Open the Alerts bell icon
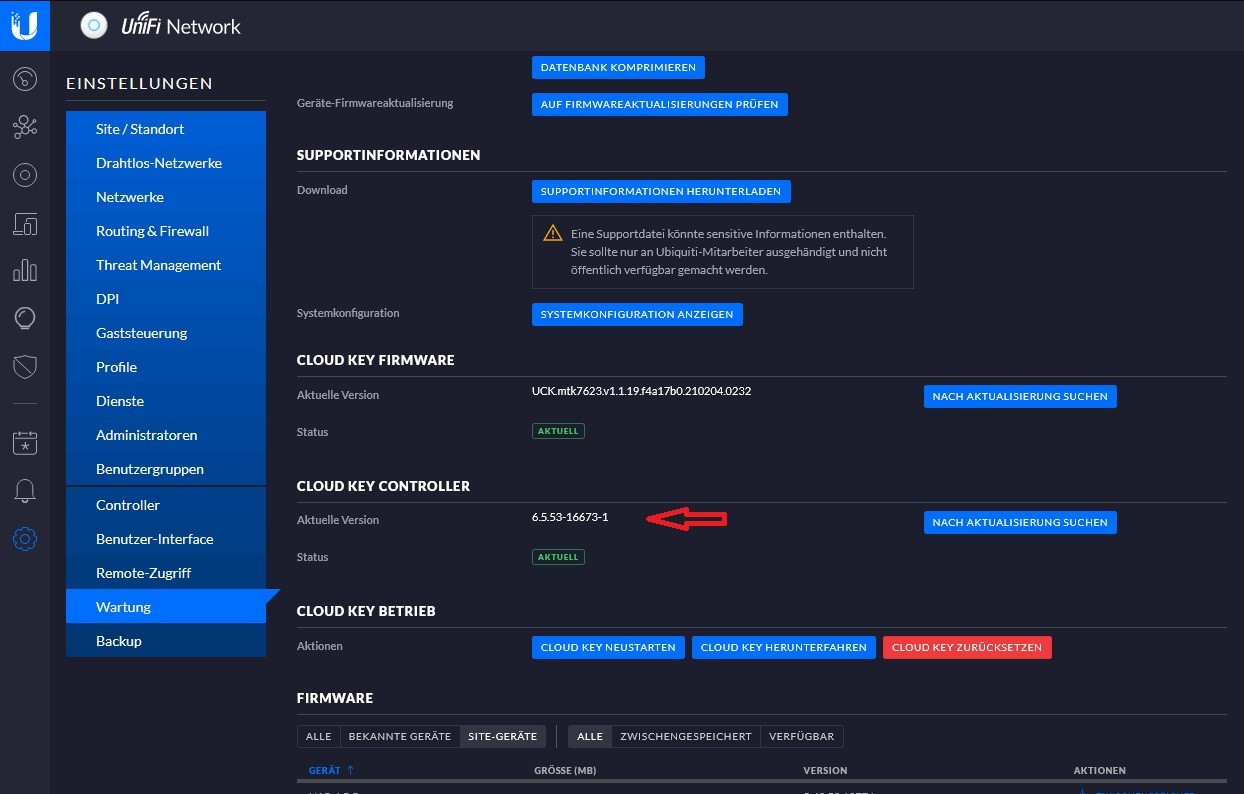The image size is (1244, 794). pyautogui.click(x=25, y=491)
